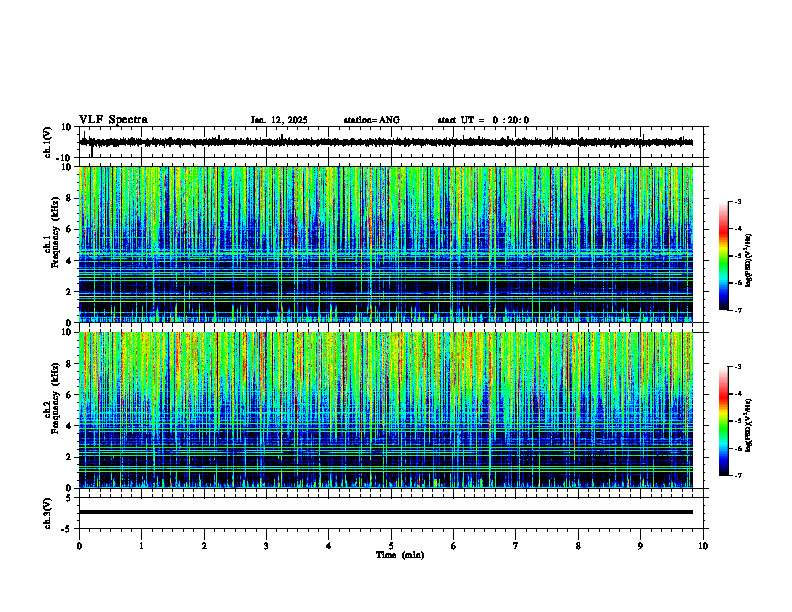Click the "-7" tick on ch.2 colorbar
This screenshot has width=792, height=612.
click(x=737, y=475)
